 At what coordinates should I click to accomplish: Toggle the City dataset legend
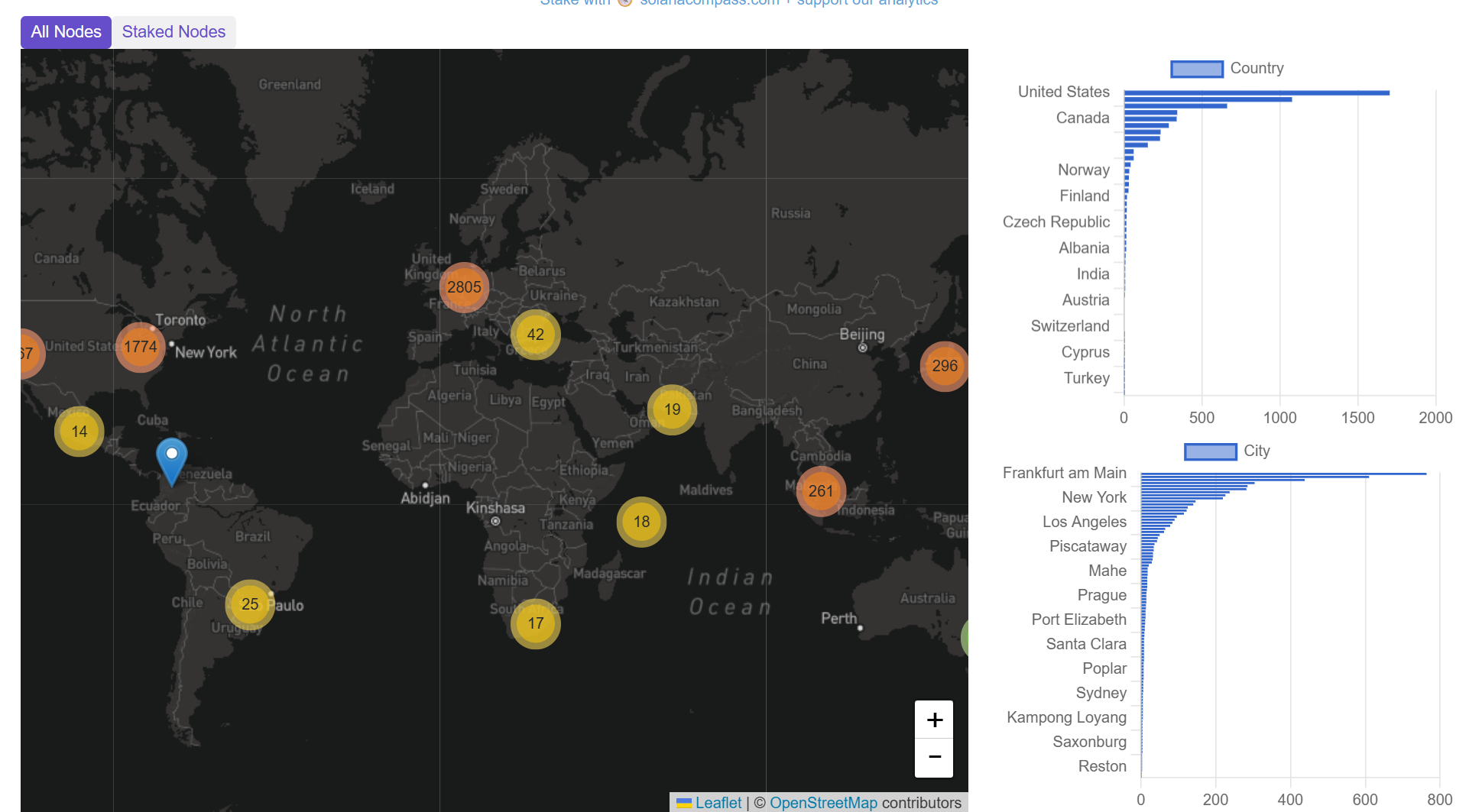1210,451
